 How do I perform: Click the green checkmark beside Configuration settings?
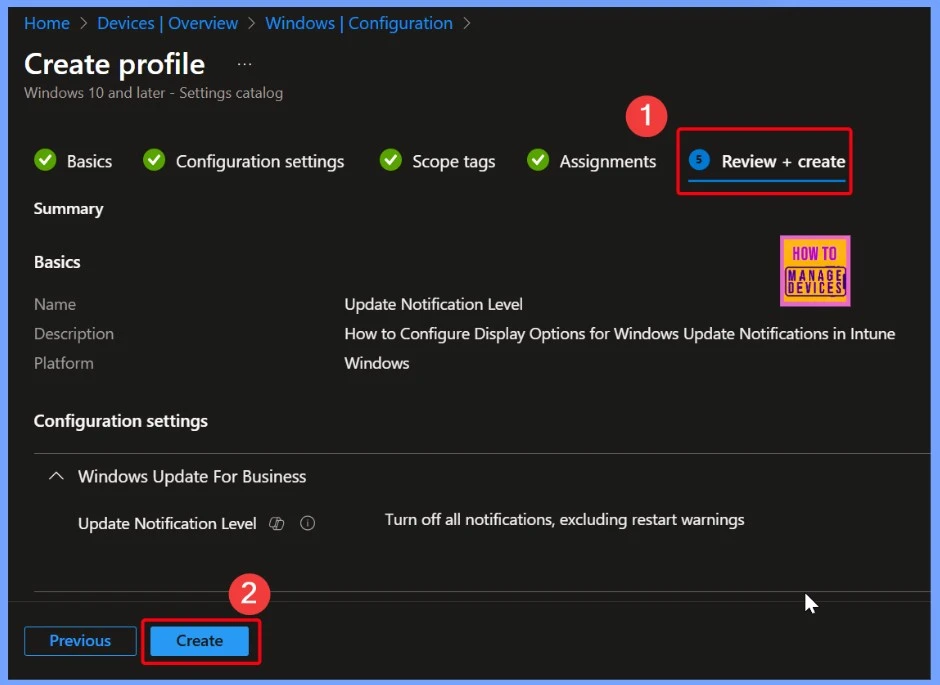[154, 160]
